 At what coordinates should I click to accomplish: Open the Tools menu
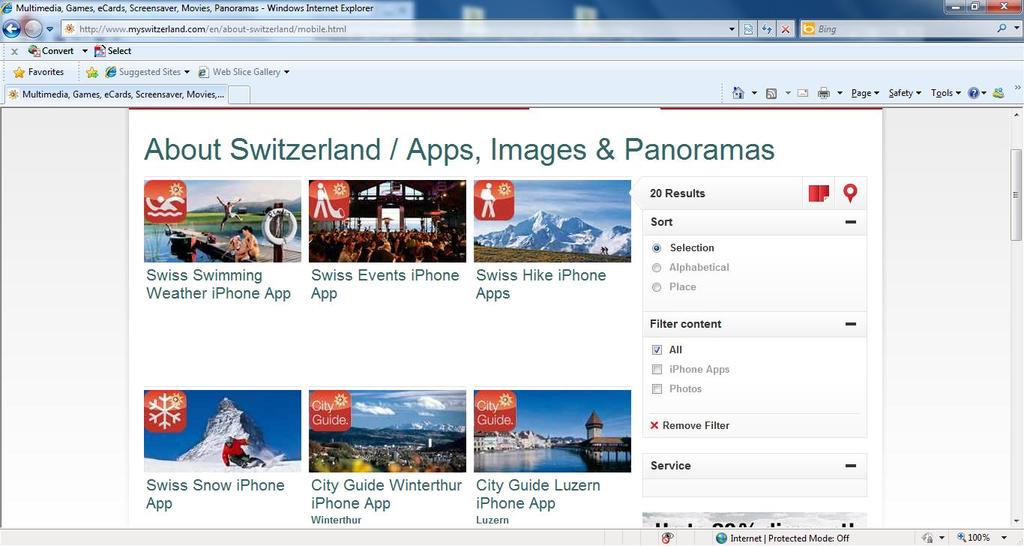click(x=946, y=93)
